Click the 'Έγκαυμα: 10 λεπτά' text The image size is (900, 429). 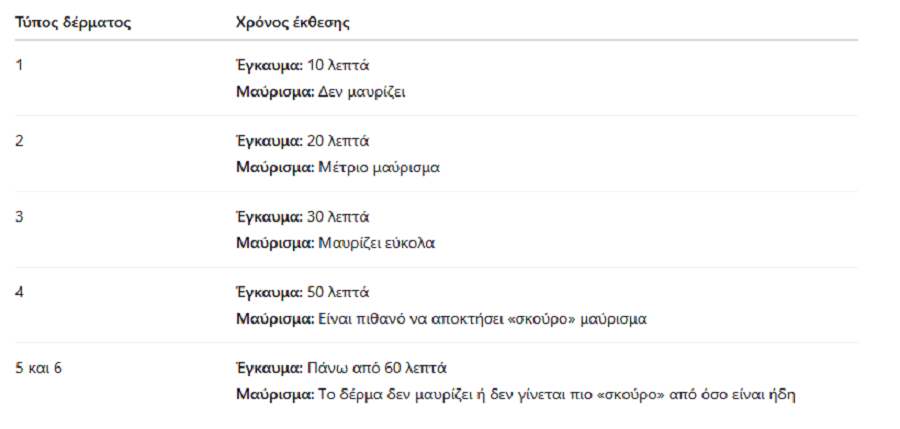click(x=302, y=65)
